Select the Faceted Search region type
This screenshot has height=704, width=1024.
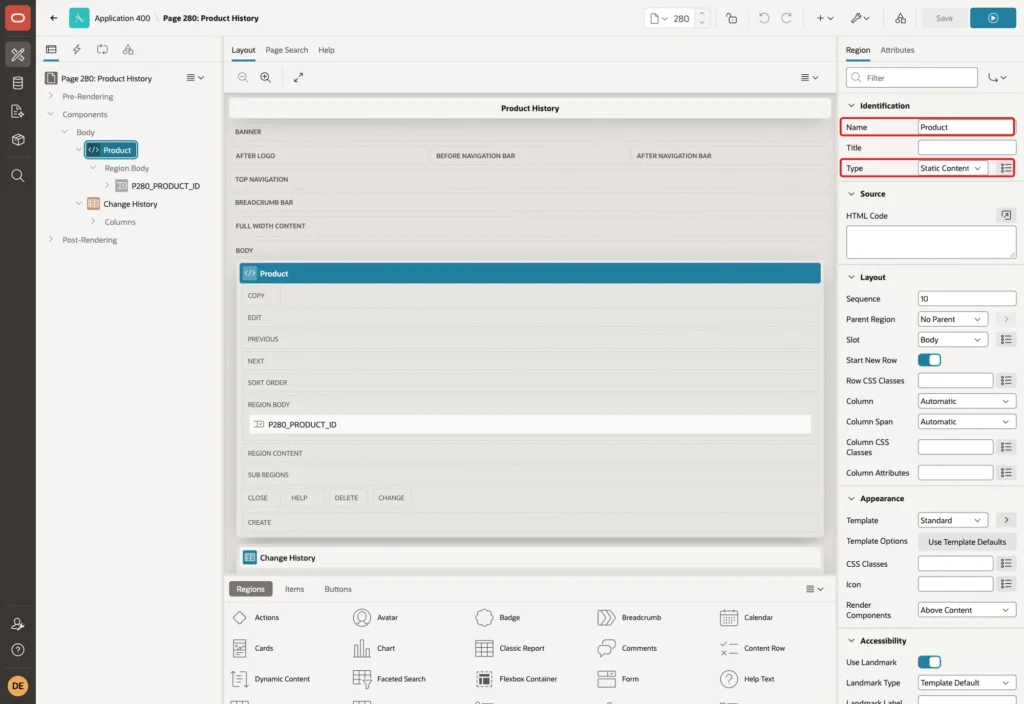pos(389,679)
